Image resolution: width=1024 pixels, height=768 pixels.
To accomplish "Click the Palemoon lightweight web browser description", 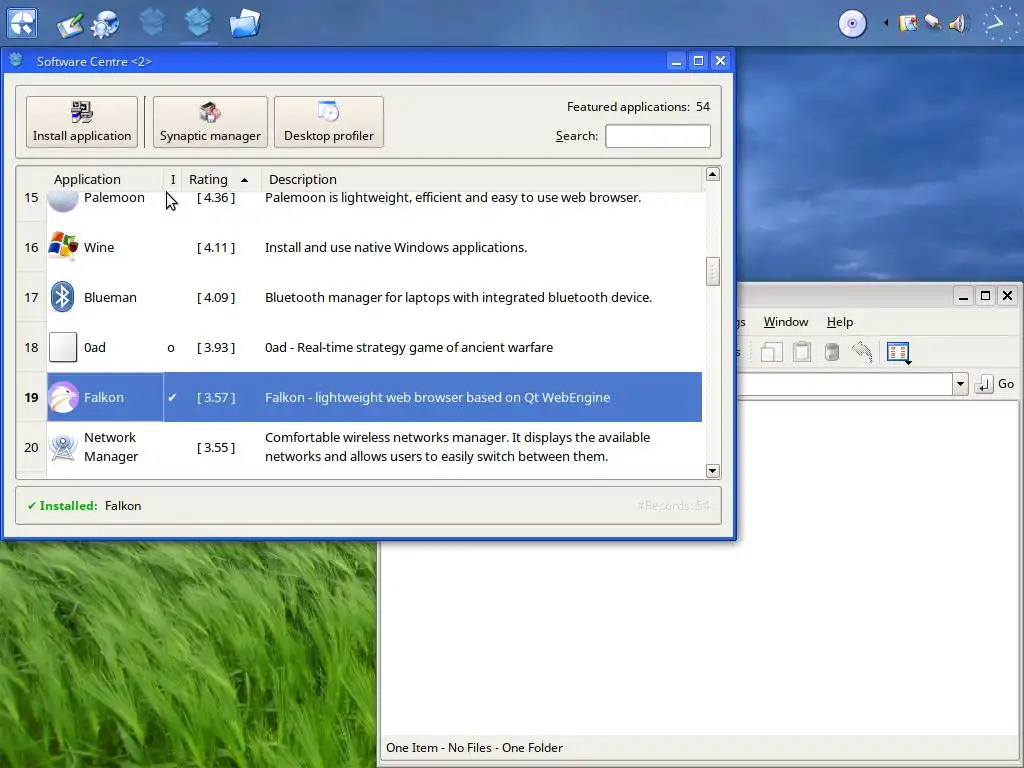I will pyautogui.click(x=453, y=197).
